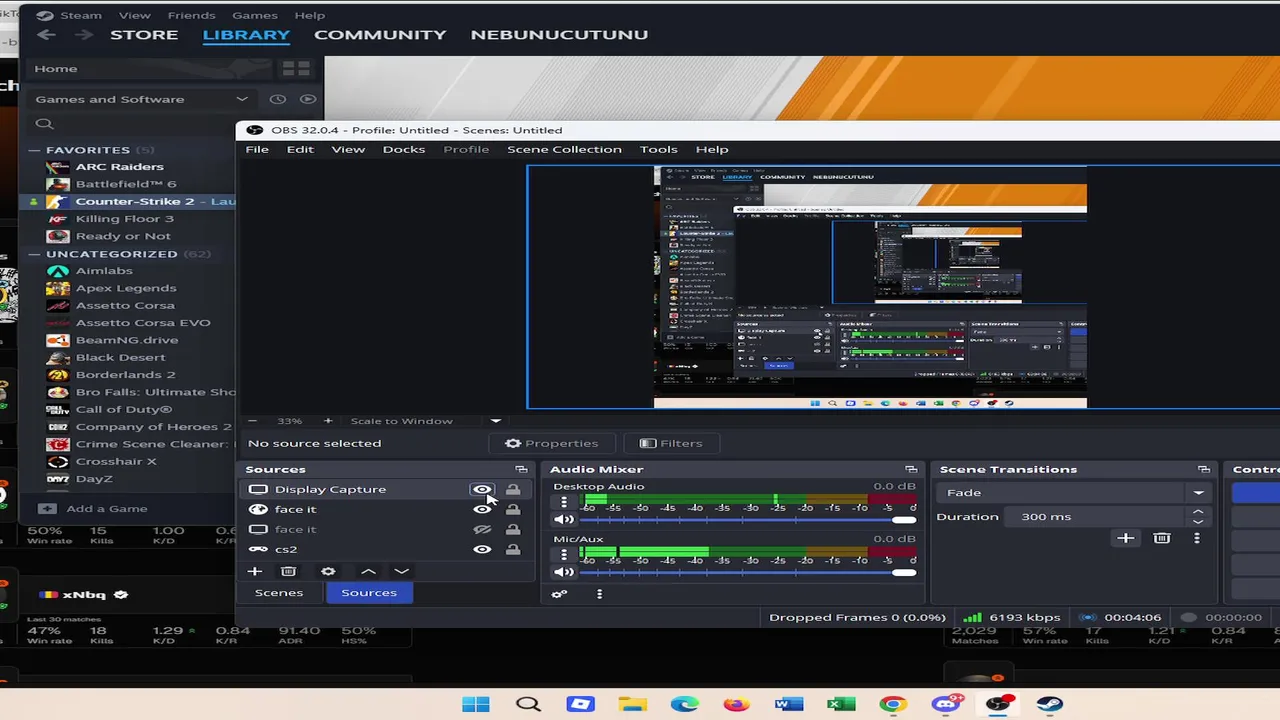
Task: Open Google Chrome from the taskbar
Action: (x=893, y=704)
